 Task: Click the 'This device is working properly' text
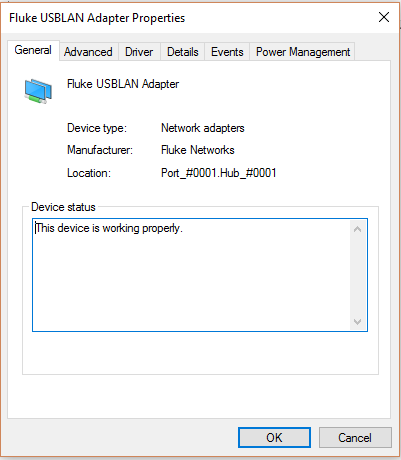[109, 228]
